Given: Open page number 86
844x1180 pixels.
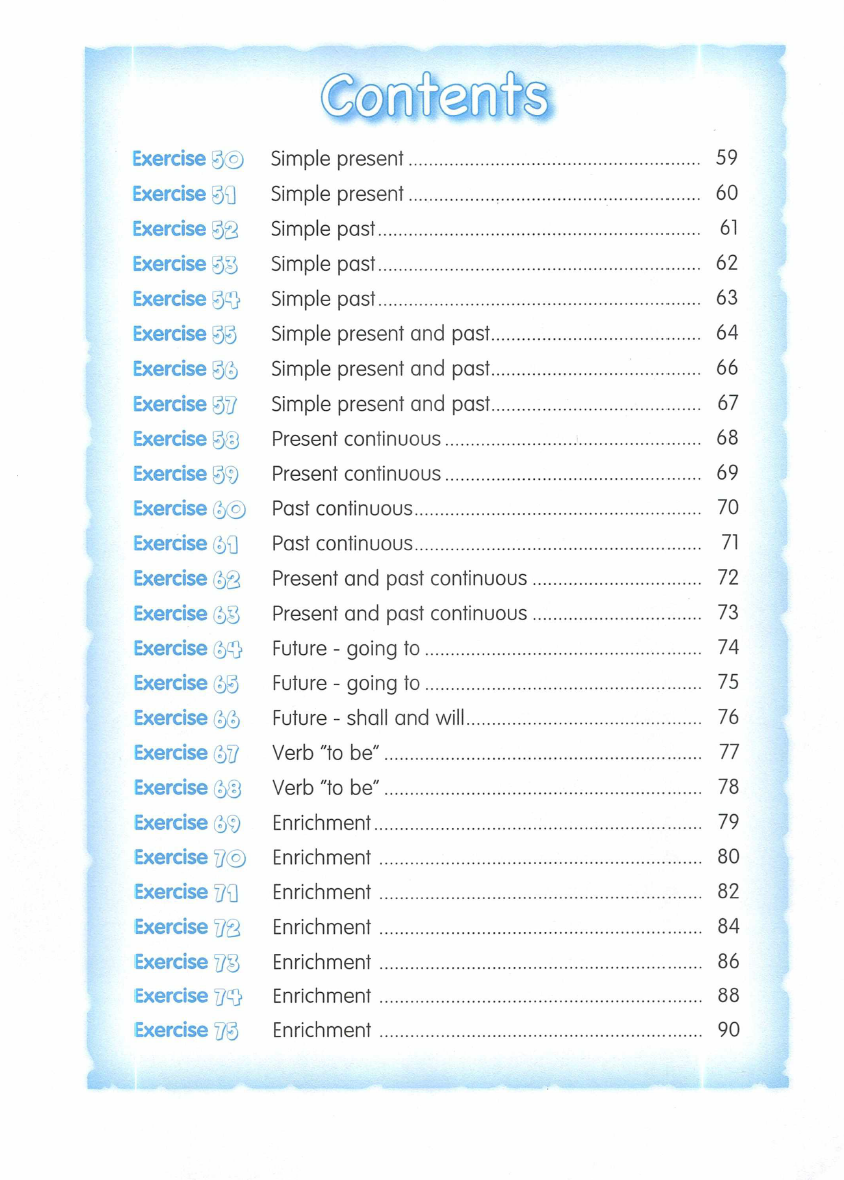Looking at the screenshot, I should pos(728,962).
